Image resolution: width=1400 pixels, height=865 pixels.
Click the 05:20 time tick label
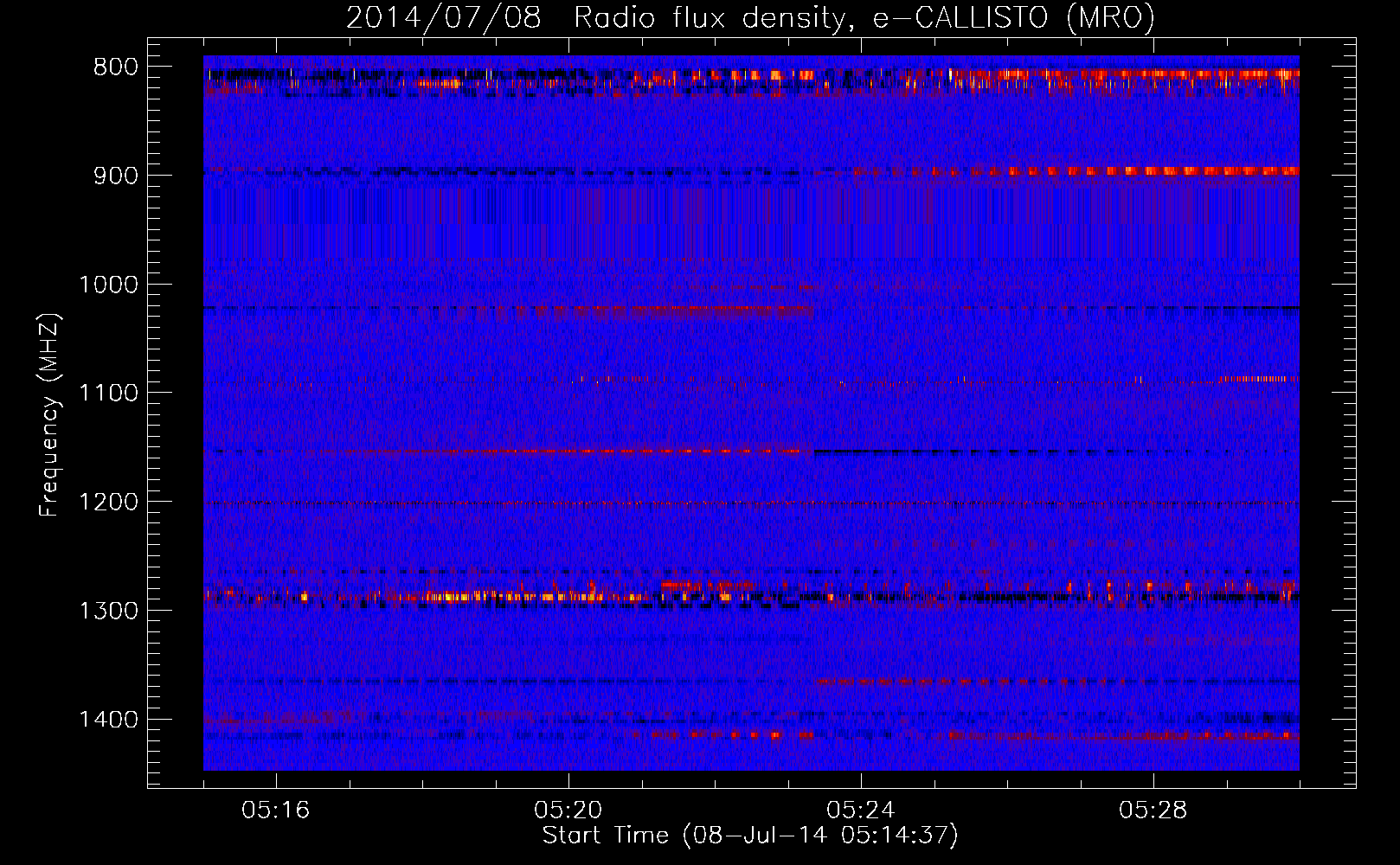coord(568,811)
